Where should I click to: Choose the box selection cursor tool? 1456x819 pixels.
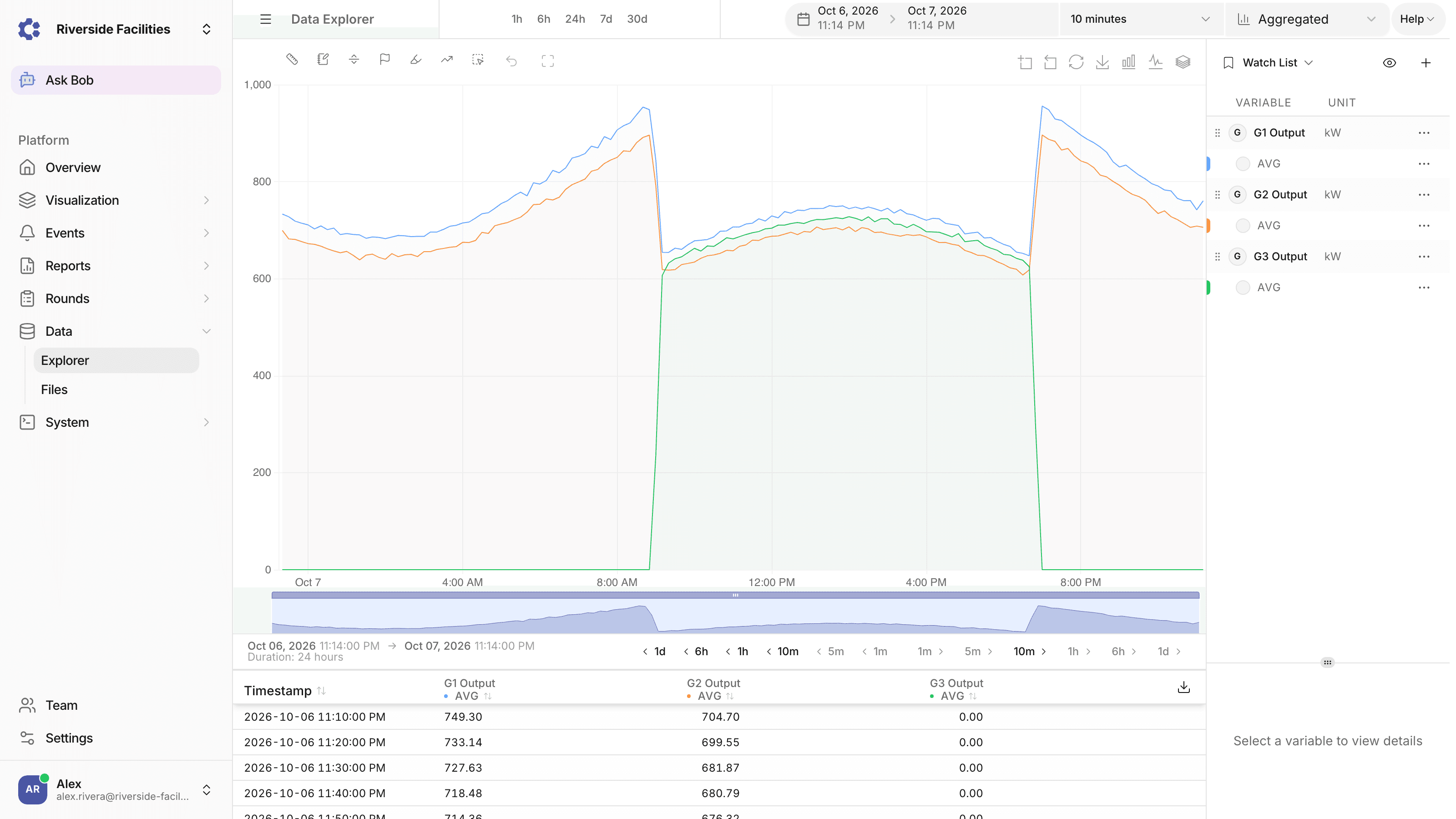478,59
